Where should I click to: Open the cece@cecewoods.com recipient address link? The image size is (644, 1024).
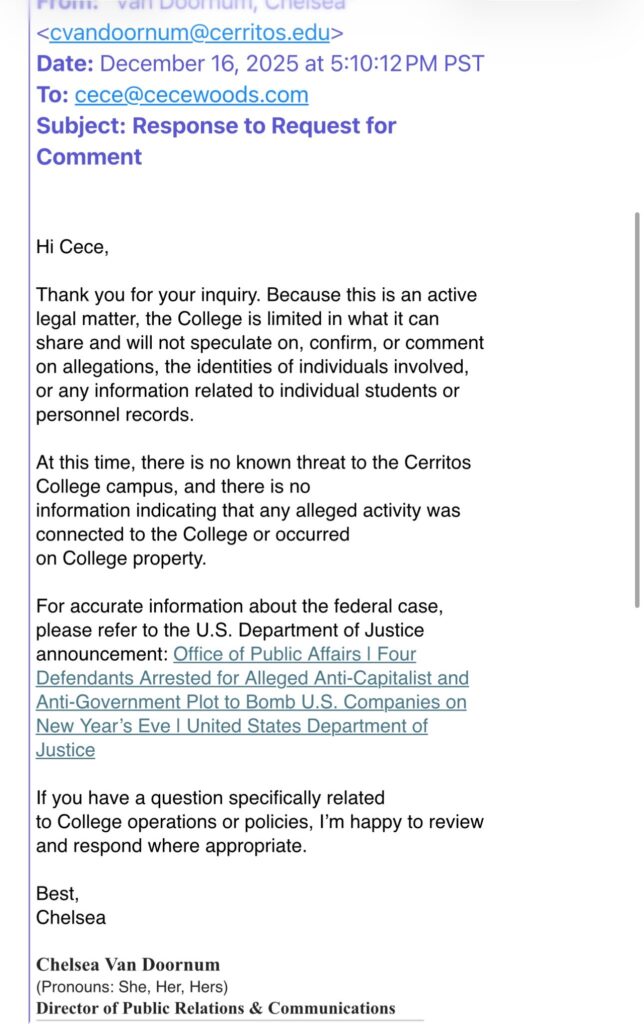pos(191,95)
